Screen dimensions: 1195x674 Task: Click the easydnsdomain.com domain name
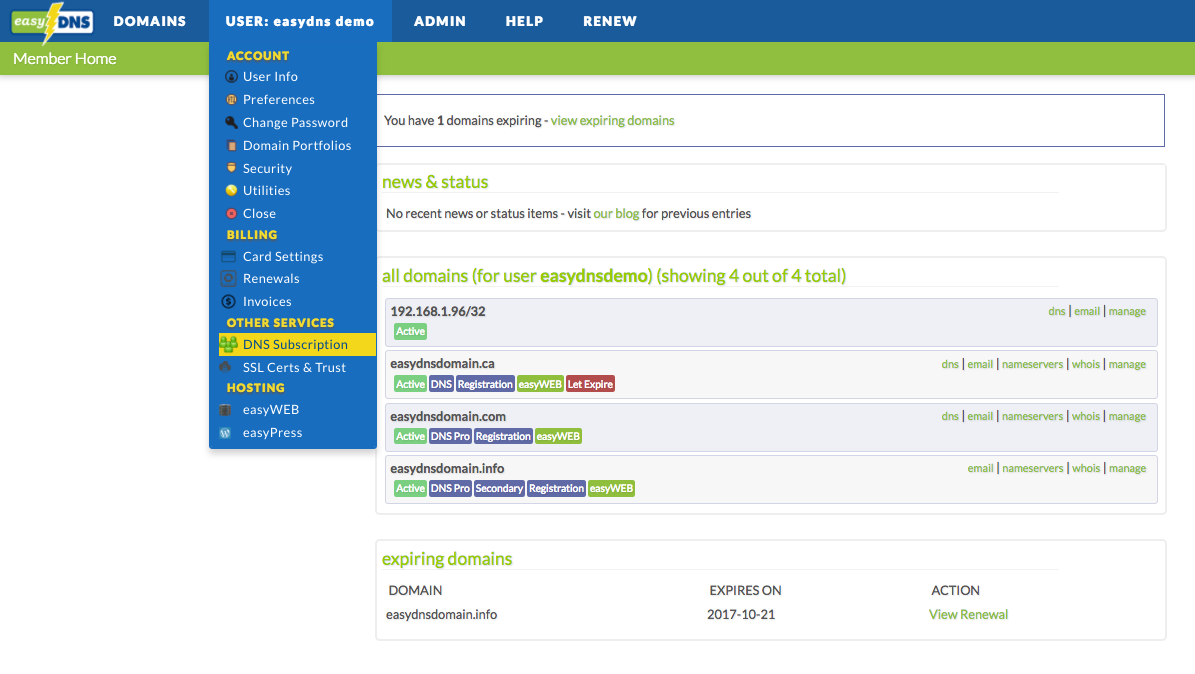[x=448, y=416]
